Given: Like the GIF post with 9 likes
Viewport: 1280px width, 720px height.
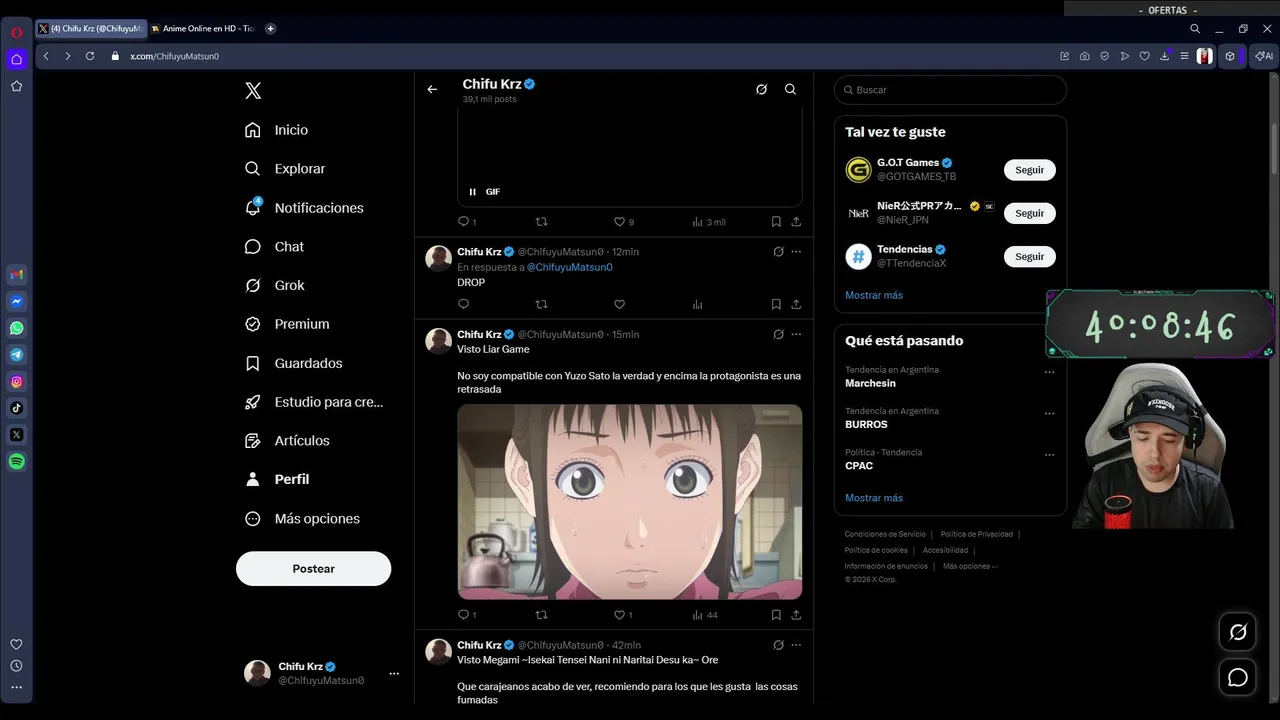Looking at the screenshot, I should click(619, 222).
